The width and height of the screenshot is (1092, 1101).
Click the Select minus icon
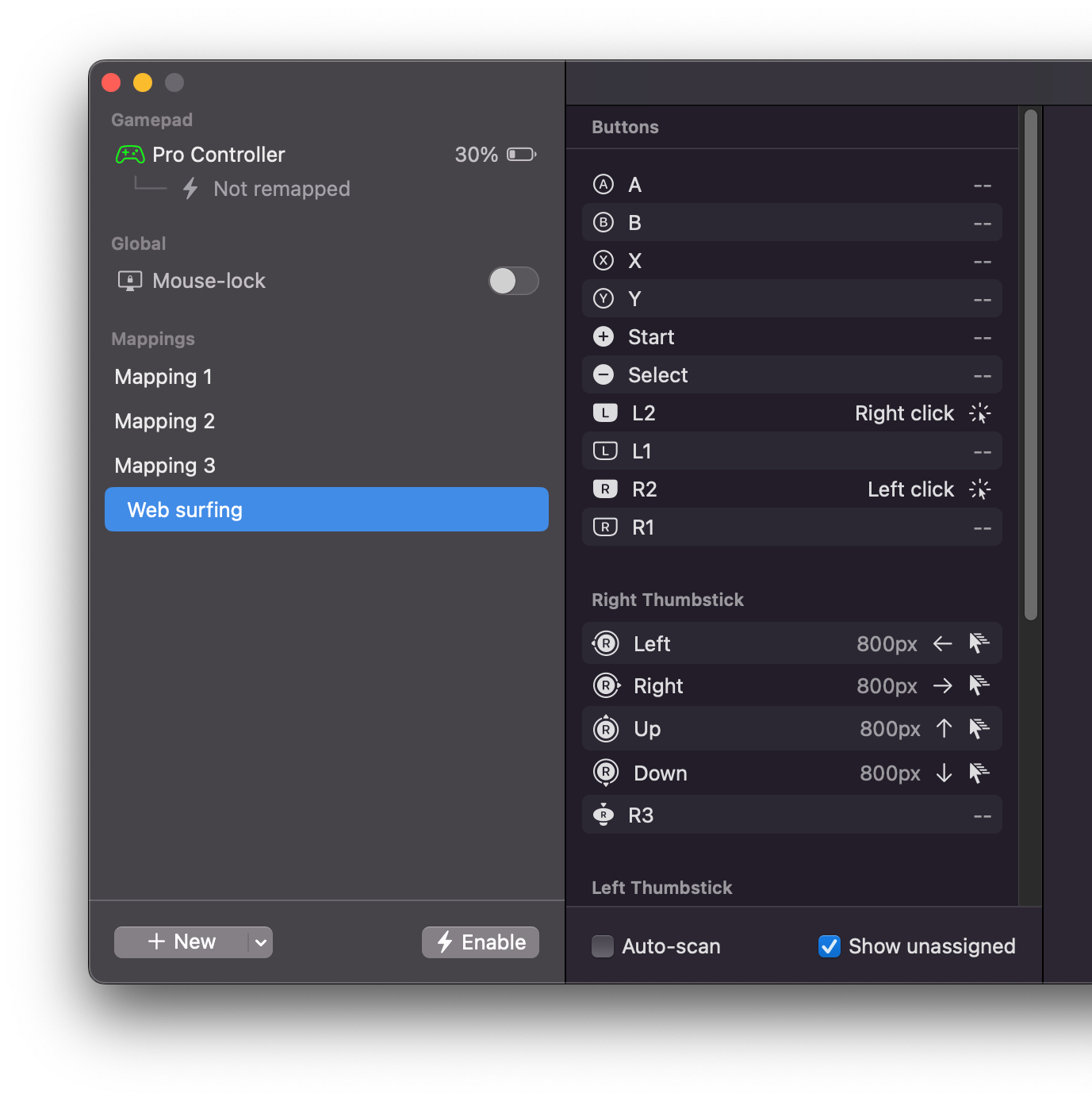point(603,375)
